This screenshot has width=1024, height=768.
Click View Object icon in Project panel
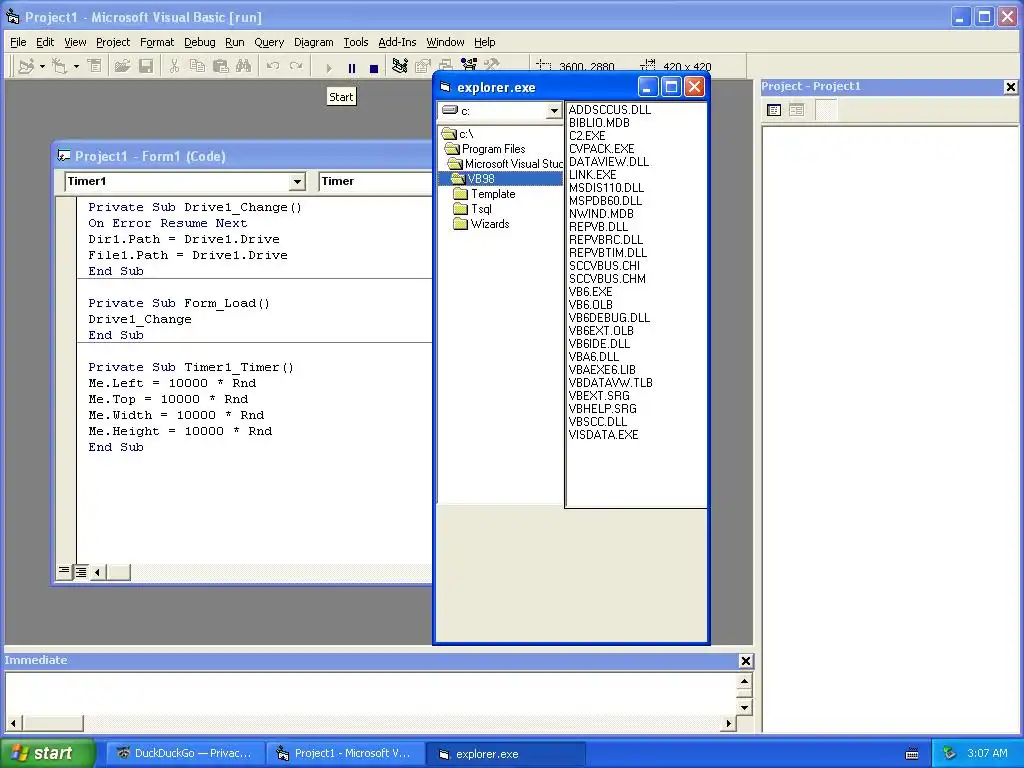pos(797,110)
